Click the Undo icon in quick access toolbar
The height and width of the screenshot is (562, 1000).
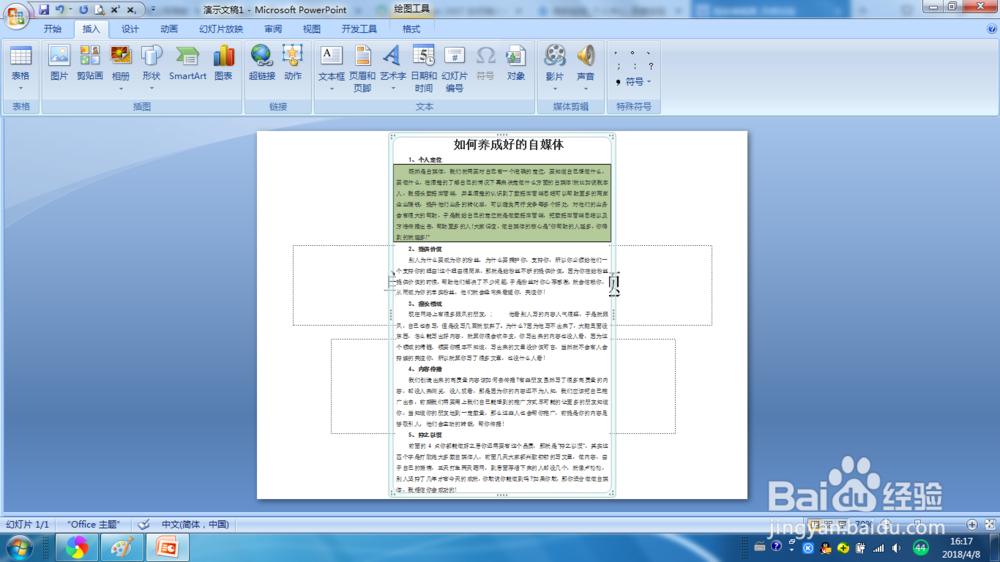(60, 10)
